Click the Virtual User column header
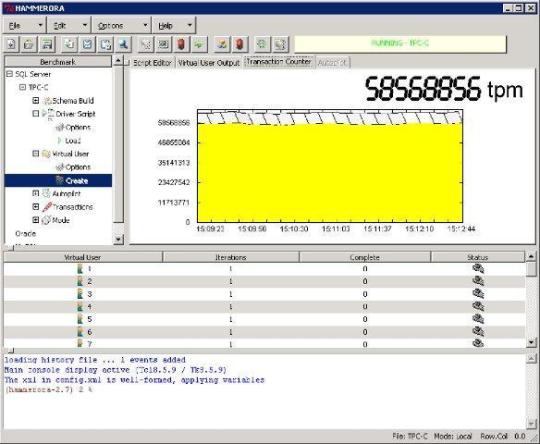The width and height of the screenshot is (540, 444). 83,257
